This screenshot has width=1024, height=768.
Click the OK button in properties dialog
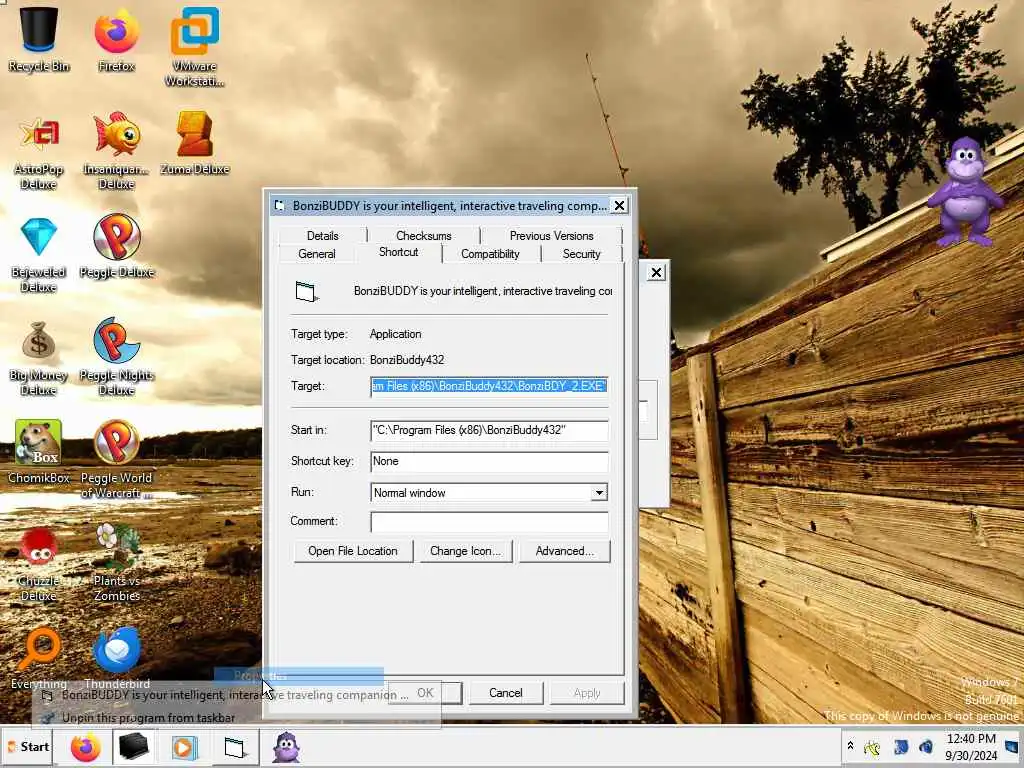425,693
